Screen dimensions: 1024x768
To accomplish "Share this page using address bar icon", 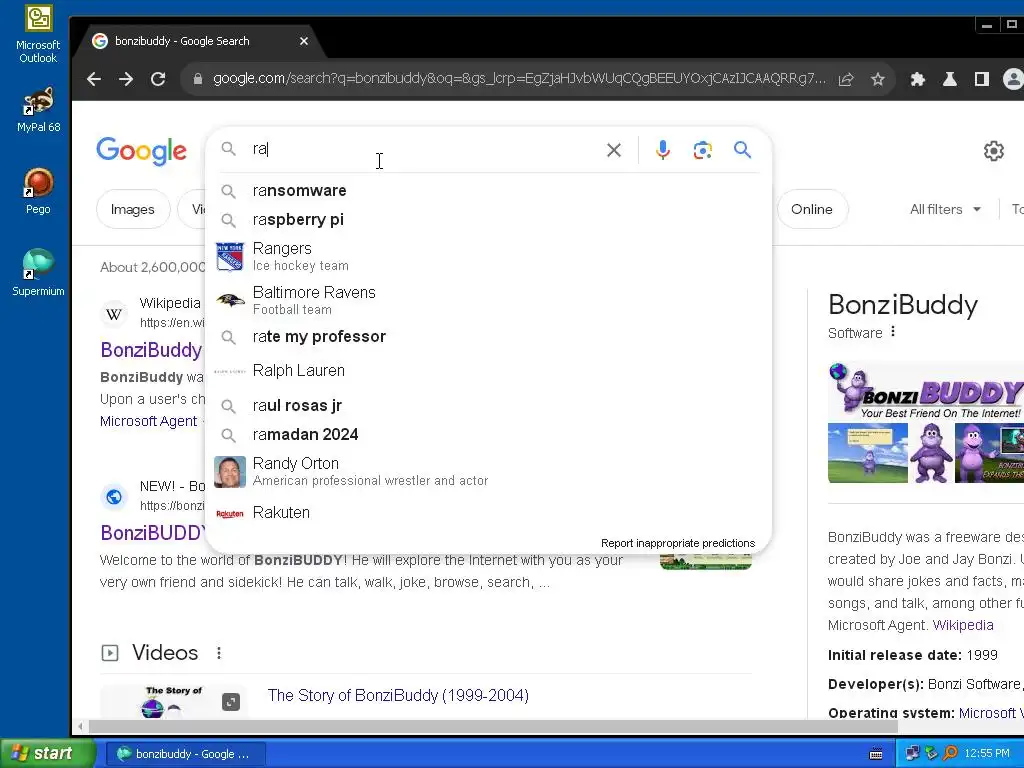I will [846, 79].
